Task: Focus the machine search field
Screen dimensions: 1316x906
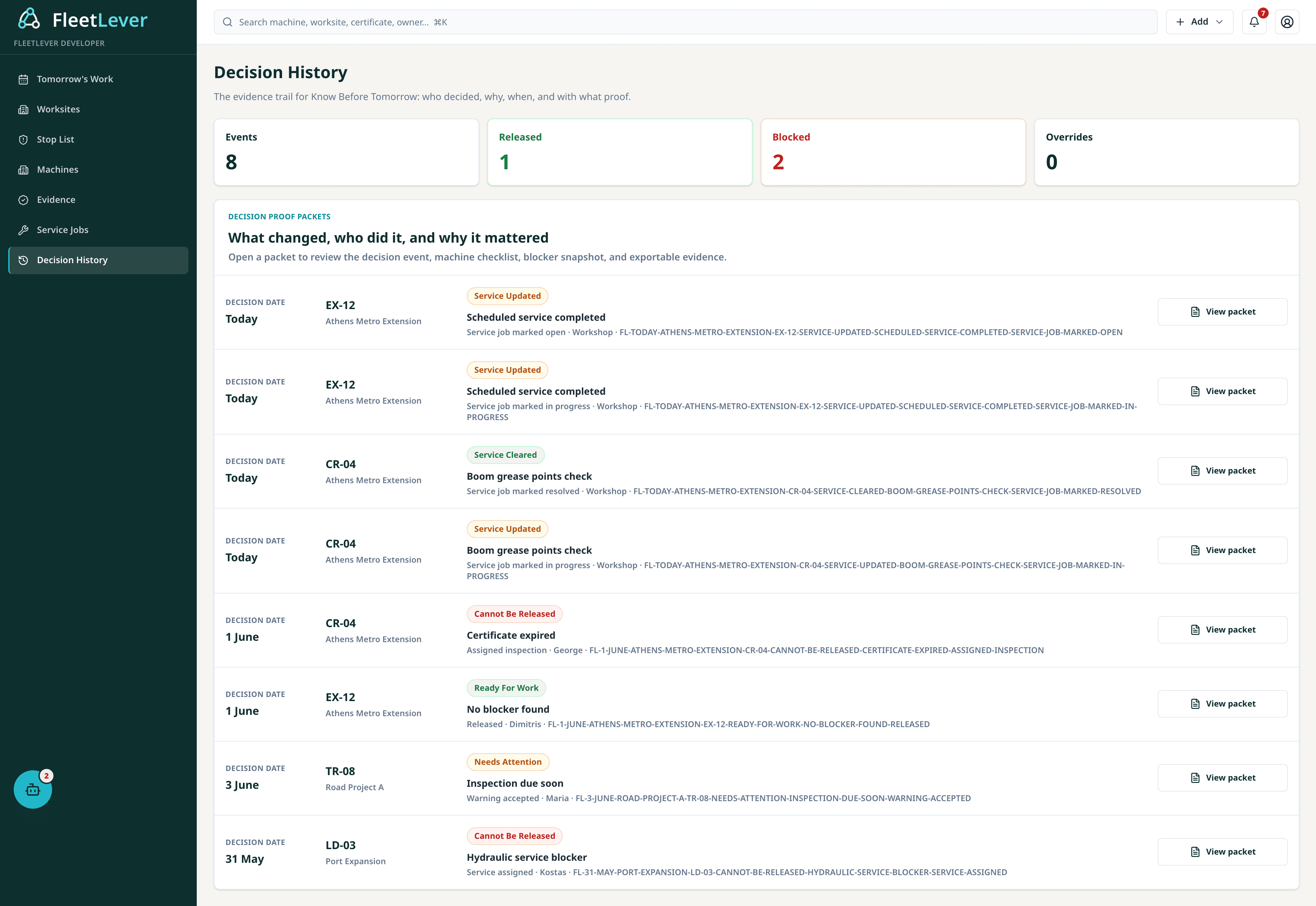Action: coord(685,22)
